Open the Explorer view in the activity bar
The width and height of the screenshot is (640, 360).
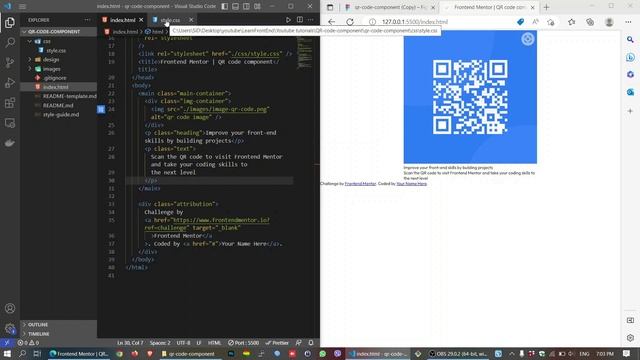click(10, 22)
